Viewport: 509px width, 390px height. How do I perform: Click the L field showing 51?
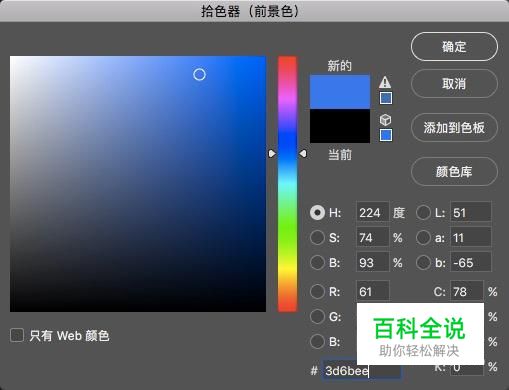[471, 213]
